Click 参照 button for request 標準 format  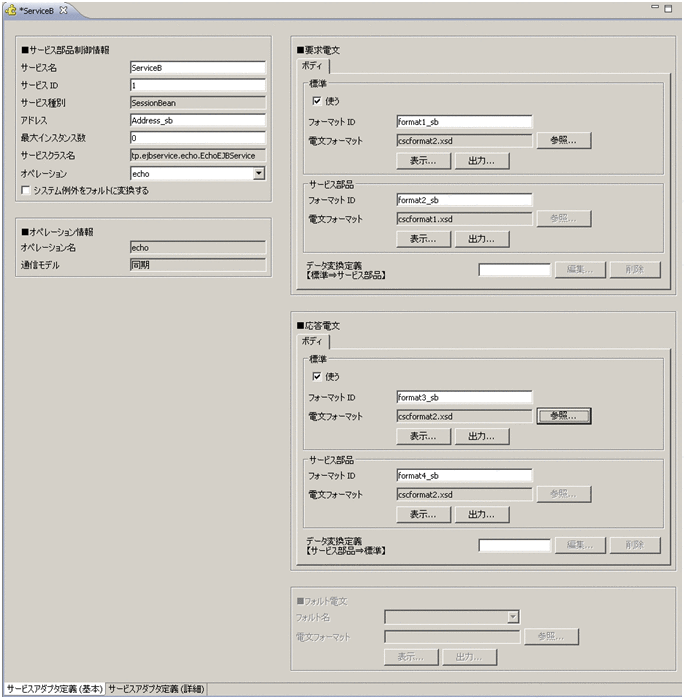click(x=564, y=140)
